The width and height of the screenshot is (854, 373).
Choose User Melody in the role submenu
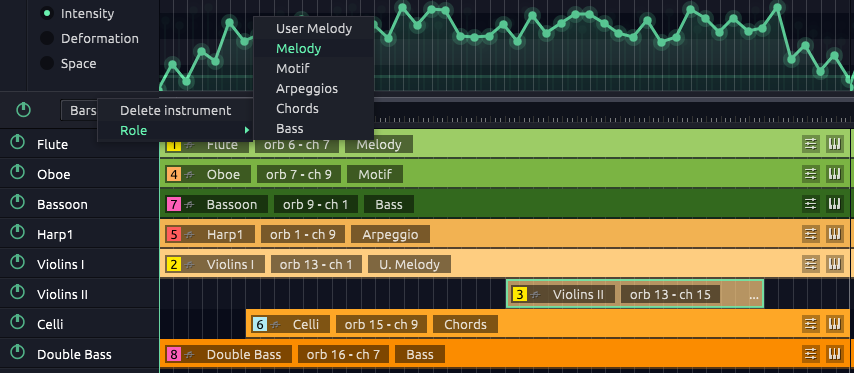pyautogui.click(x=314, y=28)
